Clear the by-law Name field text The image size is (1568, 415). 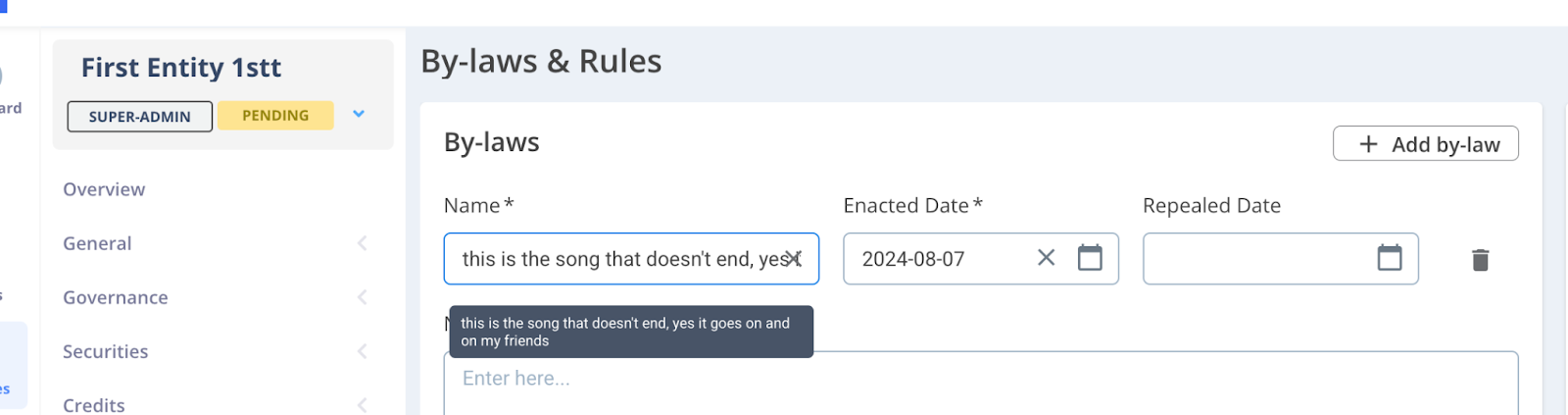pyautogui.click(x=795, y=259)
